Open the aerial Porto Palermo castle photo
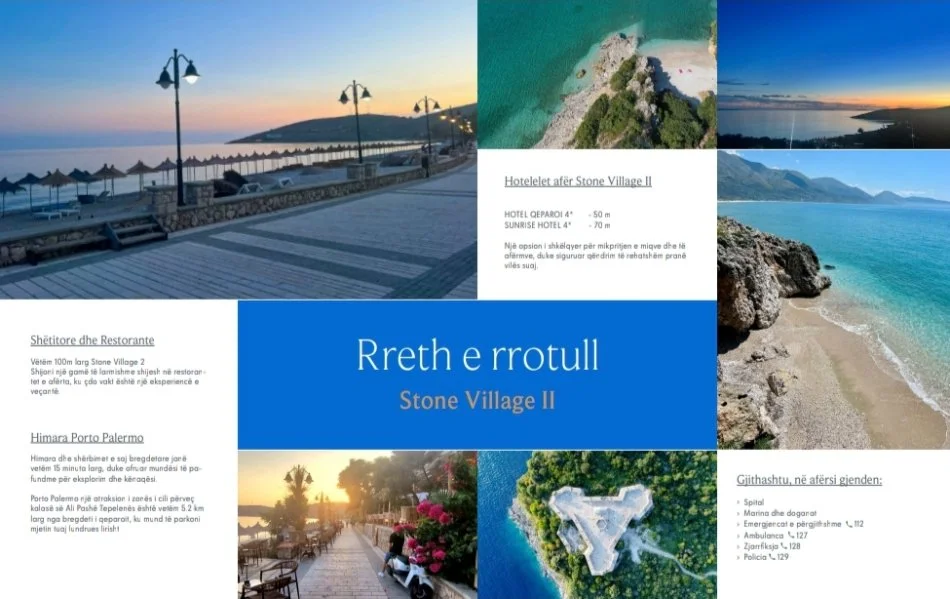950x599 pixels. [x=597, y=524]
